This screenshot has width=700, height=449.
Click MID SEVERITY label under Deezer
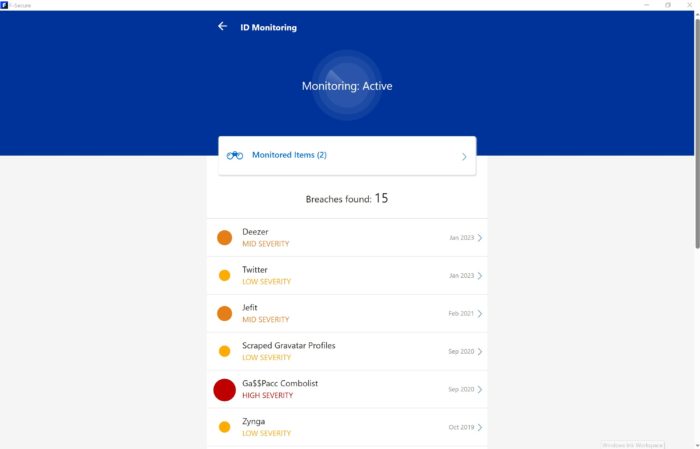tap(266, 244)
